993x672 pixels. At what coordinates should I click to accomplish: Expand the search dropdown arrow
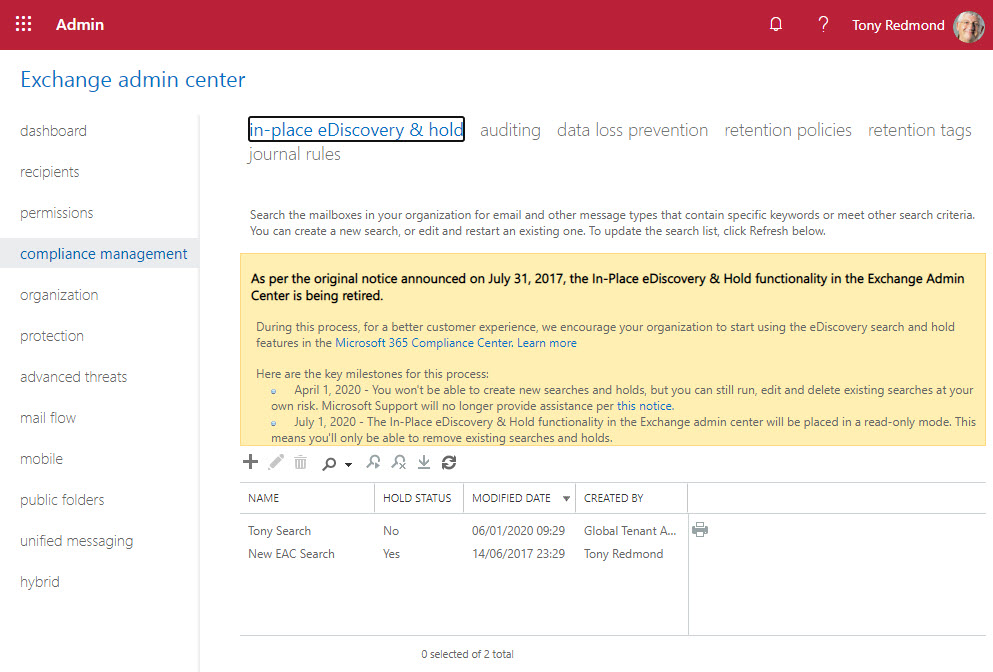coord(348,464)
